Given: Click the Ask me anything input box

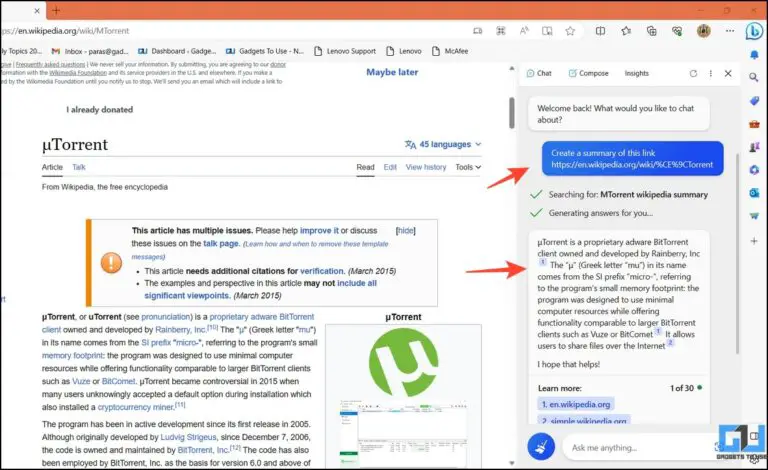Looking at the screenshot, I should [x=640, y=447].
